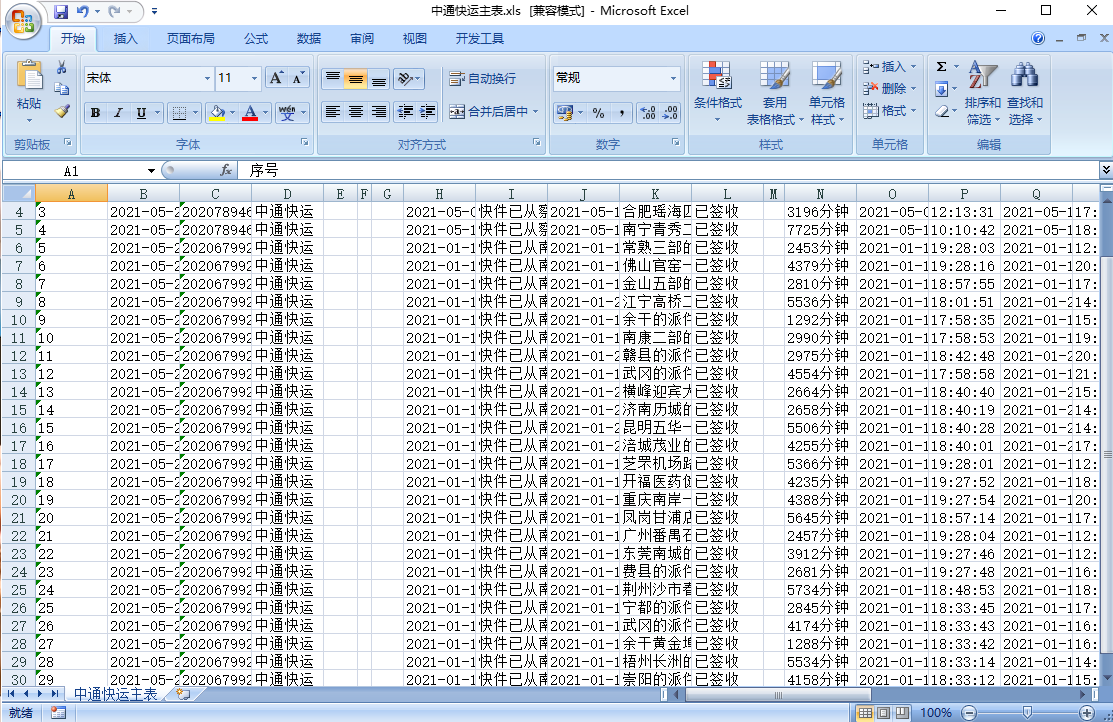Undo the last action
The height and width of the screenshot is (722, 1113).
pyautogui.click(x=82, y=12)
